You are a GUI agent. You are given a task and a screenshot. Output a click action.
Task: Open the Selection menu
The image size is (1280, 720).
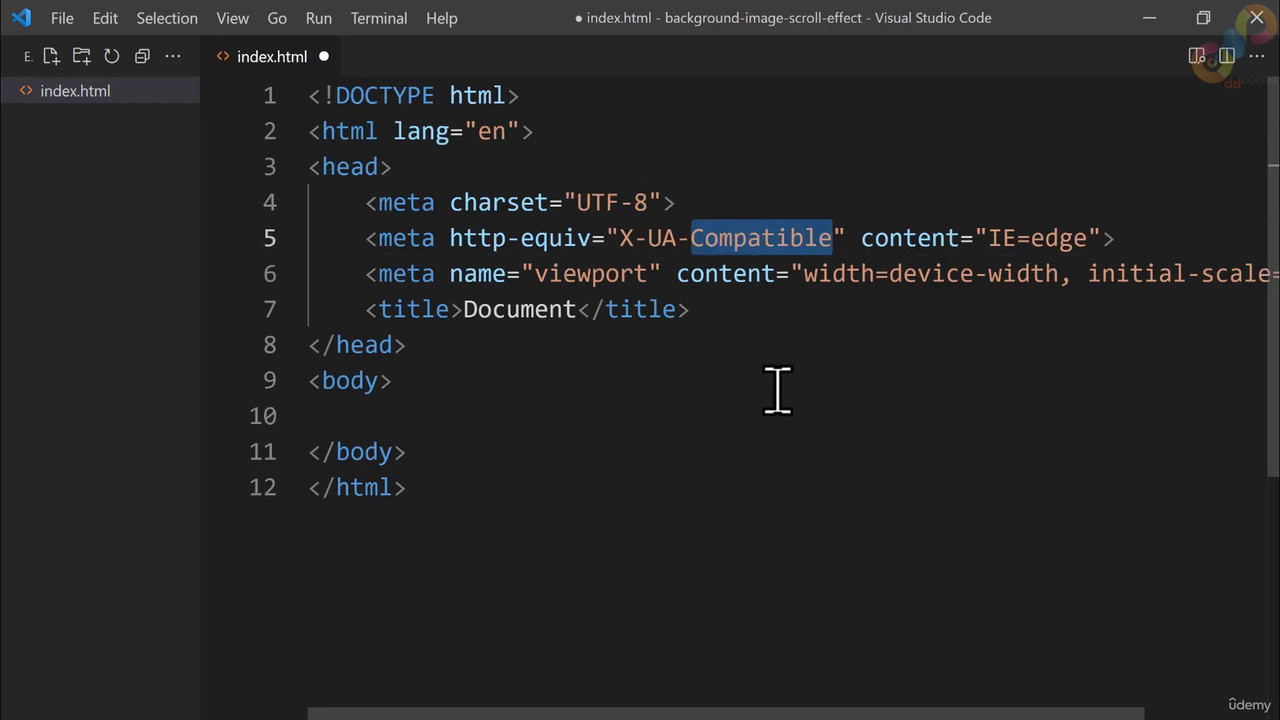(167, 18)
